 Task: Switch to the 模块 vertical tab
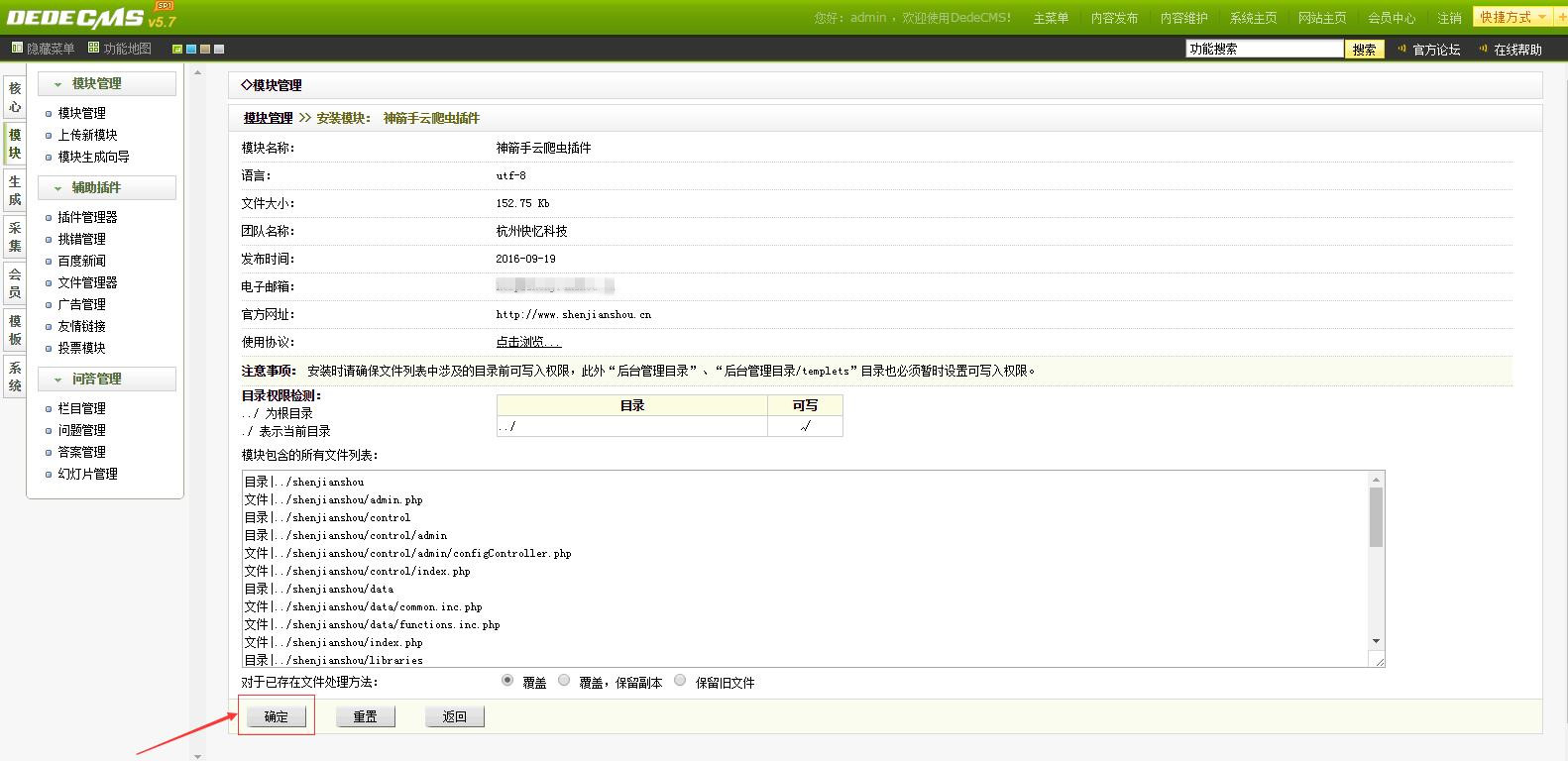pyautogui.click(x=14, y=144)
